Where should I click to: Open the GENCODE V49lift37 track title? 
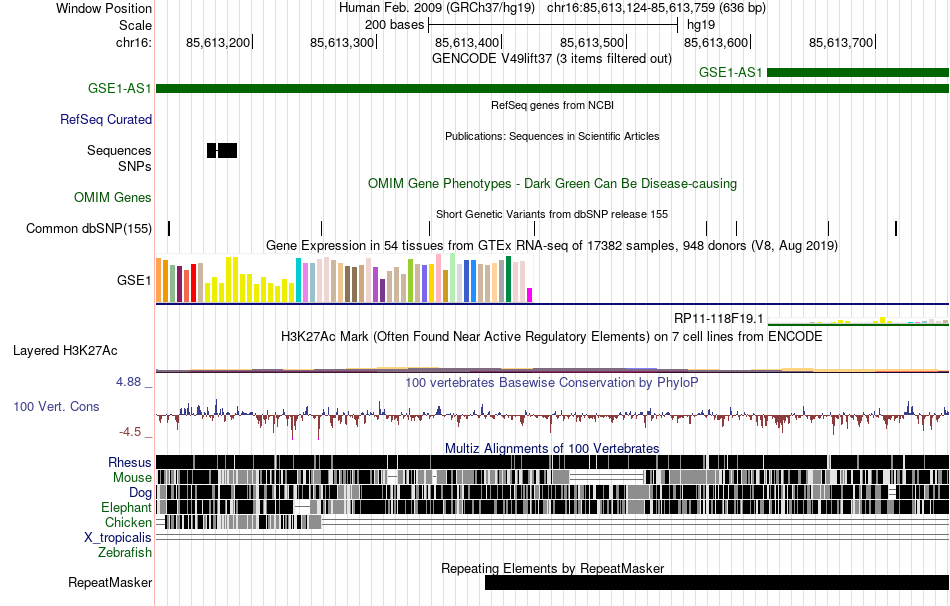(x=551, y=59)
